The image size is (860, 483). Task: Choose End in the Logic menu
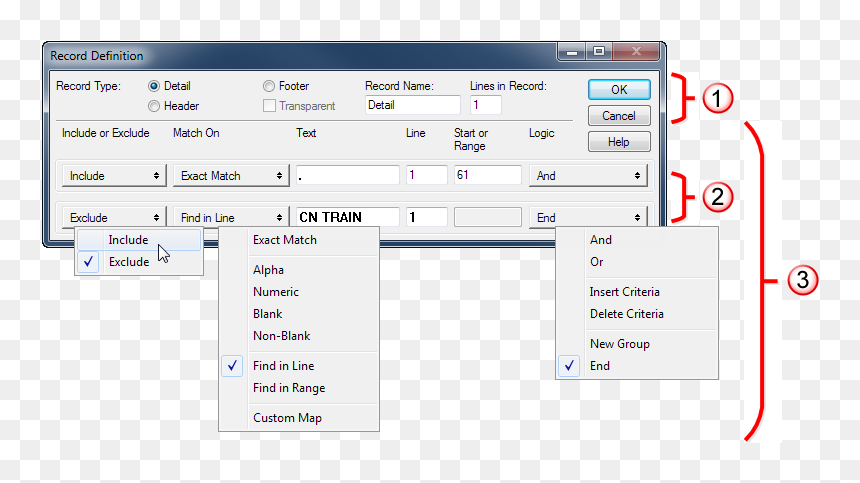[637, 366]
